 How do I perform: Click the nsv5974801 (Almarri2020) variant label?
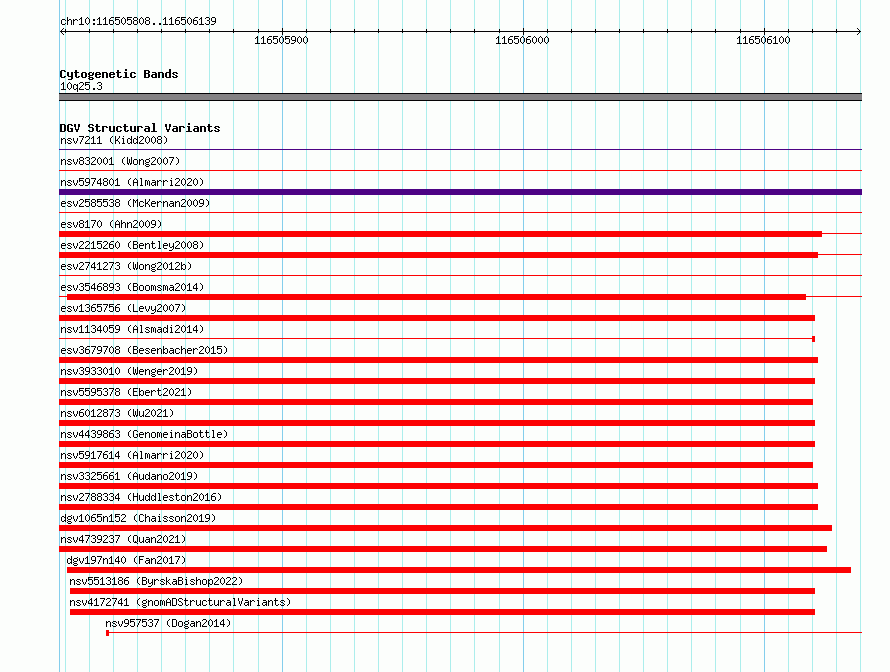point(132,182)
